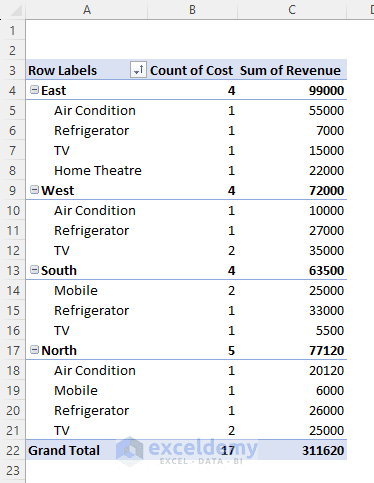Click revenue value 7000
Image resolution: width=374 pixels, height=483 pixels.
(x=330, y=130)
